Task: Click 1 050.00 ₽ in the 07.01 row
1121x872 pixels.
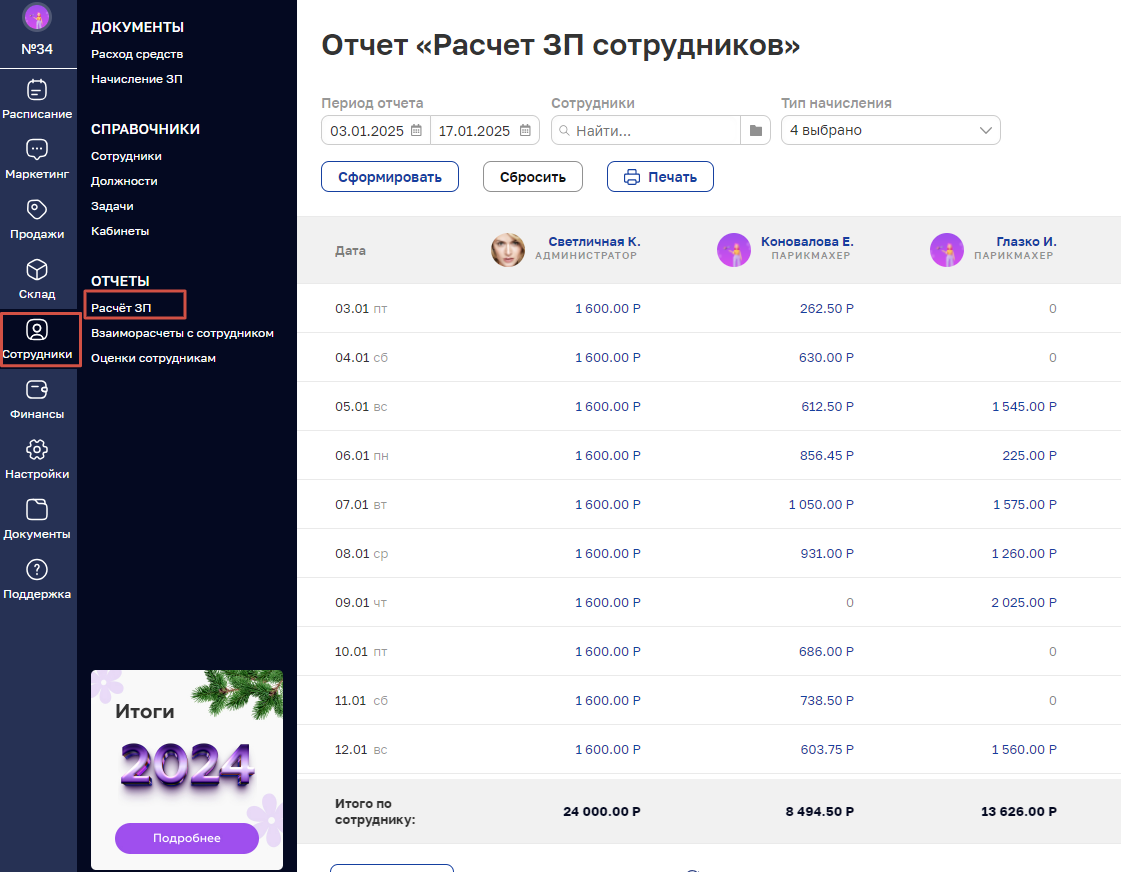Action: click(x=821, y=505)
